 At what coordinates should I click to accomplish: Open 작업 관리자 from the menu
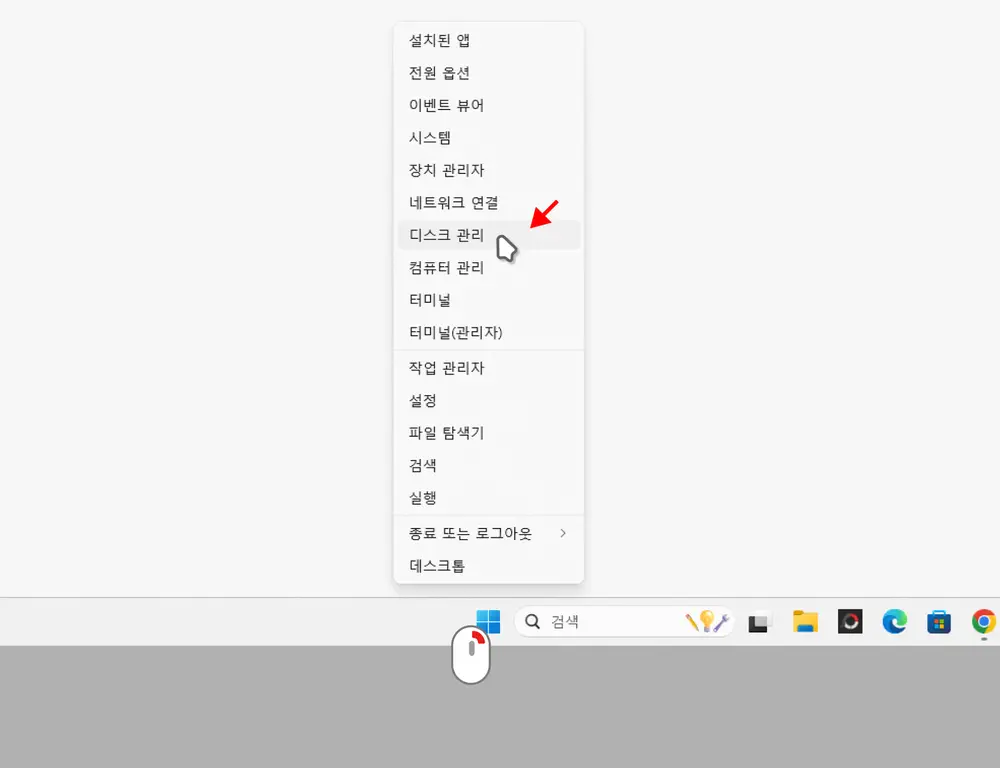coord(447,368)
